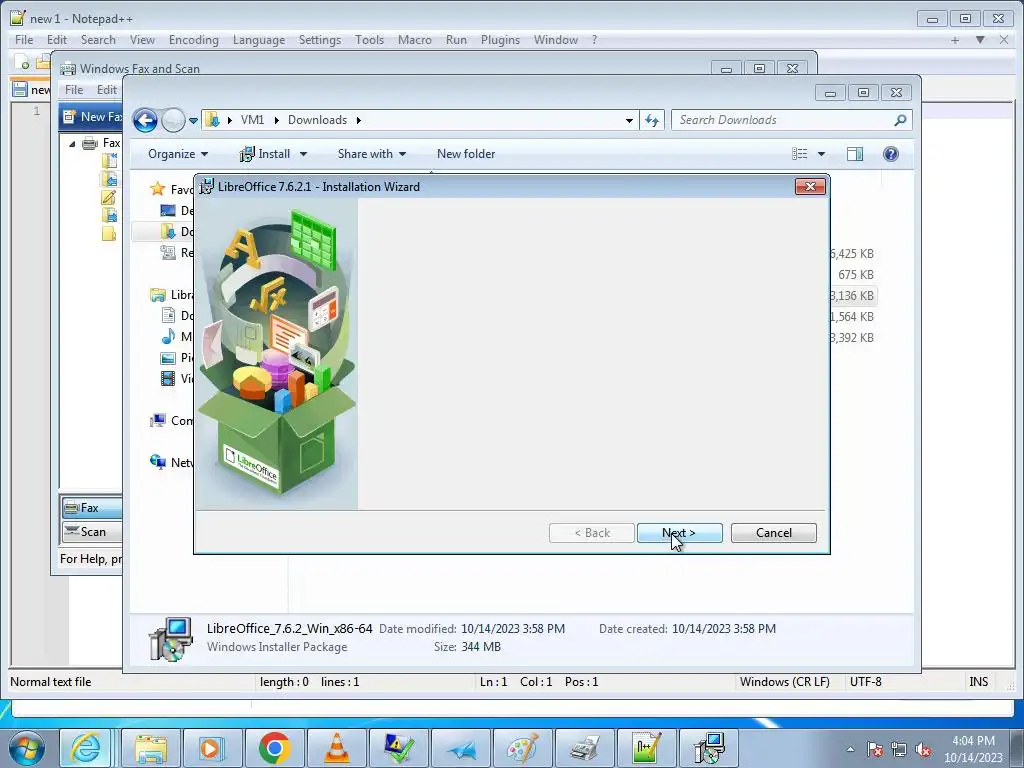
Task: Open the Organize menu
Action: tap(178, 154)
